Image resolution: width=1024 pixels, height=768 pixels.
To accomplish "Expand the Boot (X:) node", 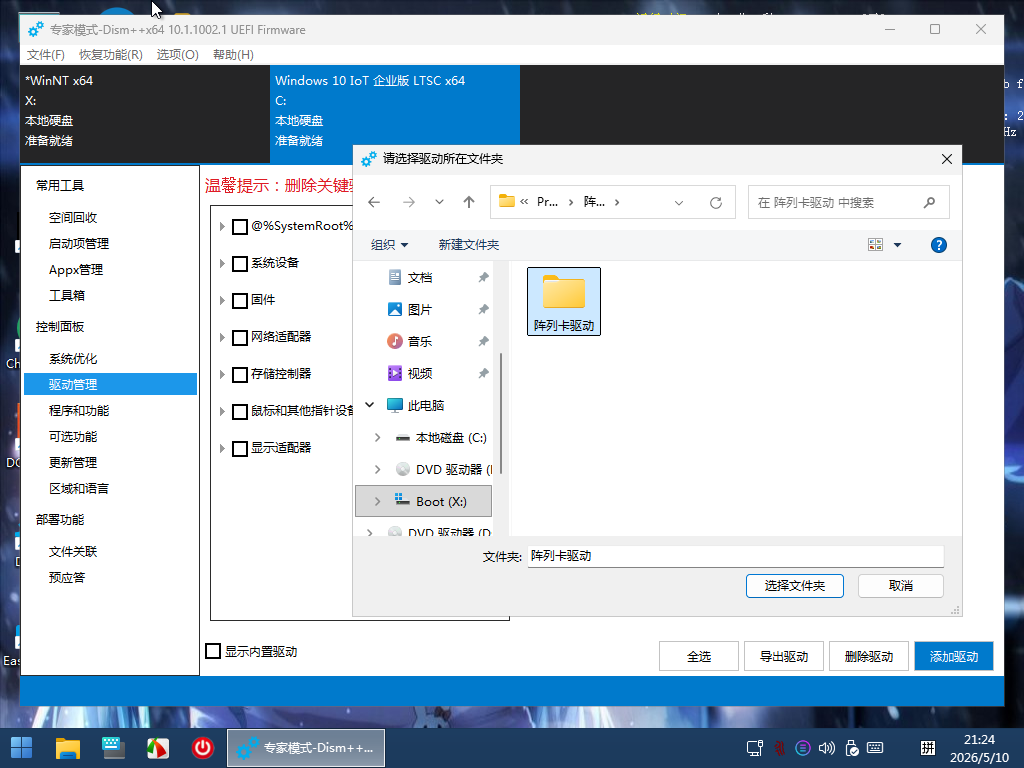I will pyautogui.click(x=377, y=502).
